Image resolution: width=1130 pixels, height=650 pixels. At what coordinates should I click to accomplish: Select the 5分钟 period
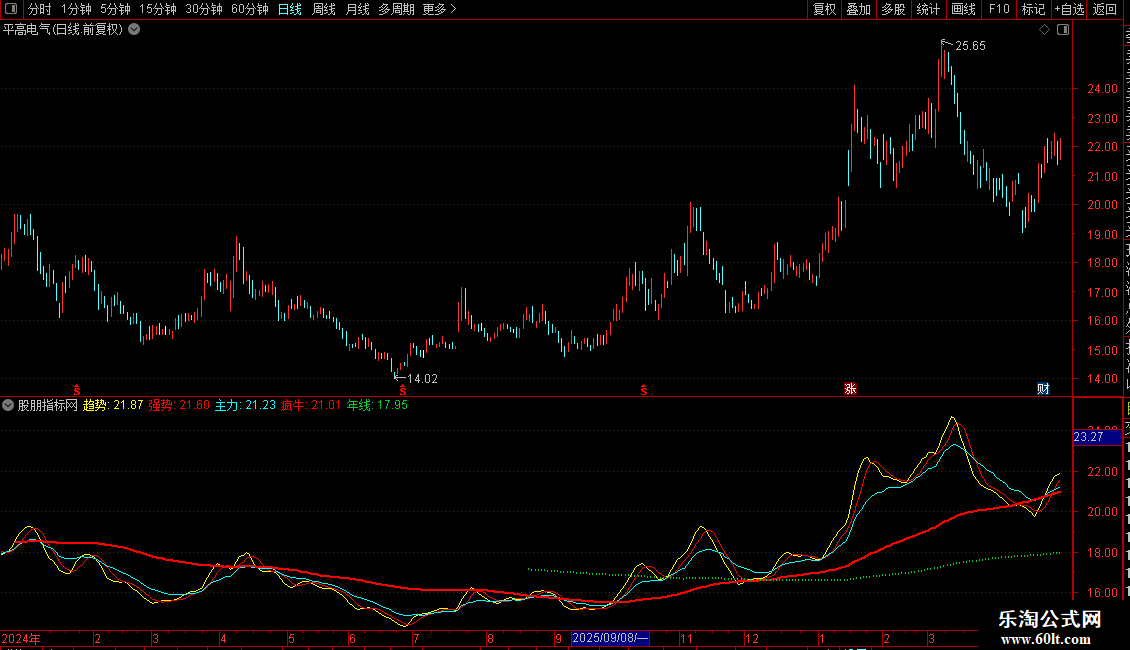[115, 9]
